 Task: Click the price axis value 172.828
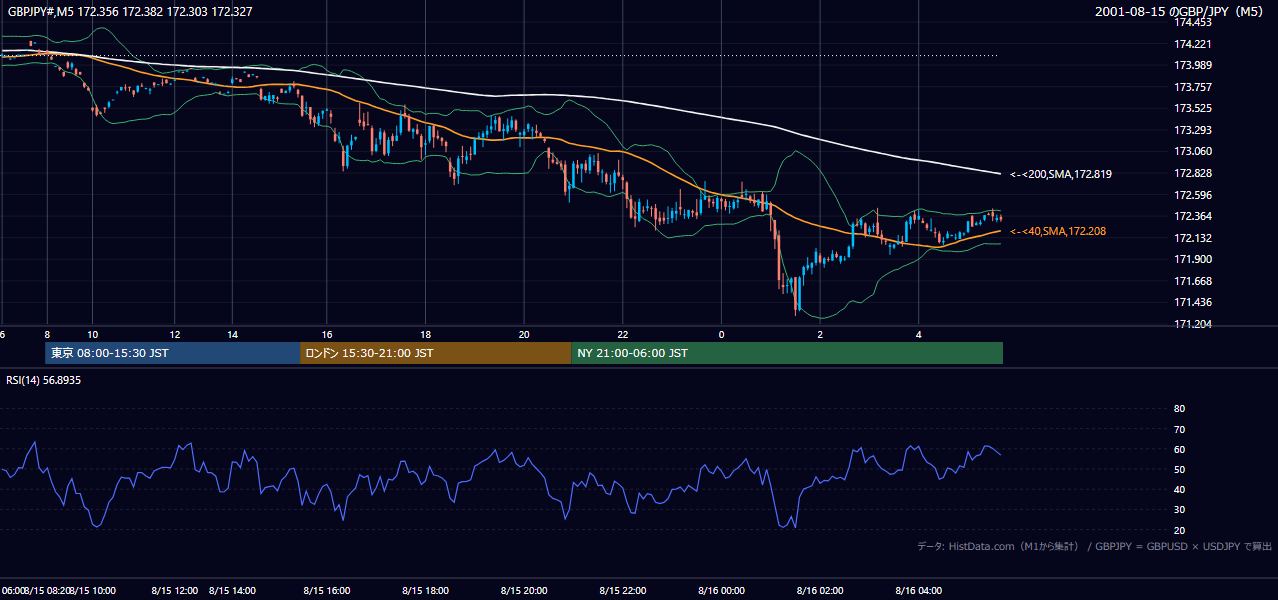1193,173
